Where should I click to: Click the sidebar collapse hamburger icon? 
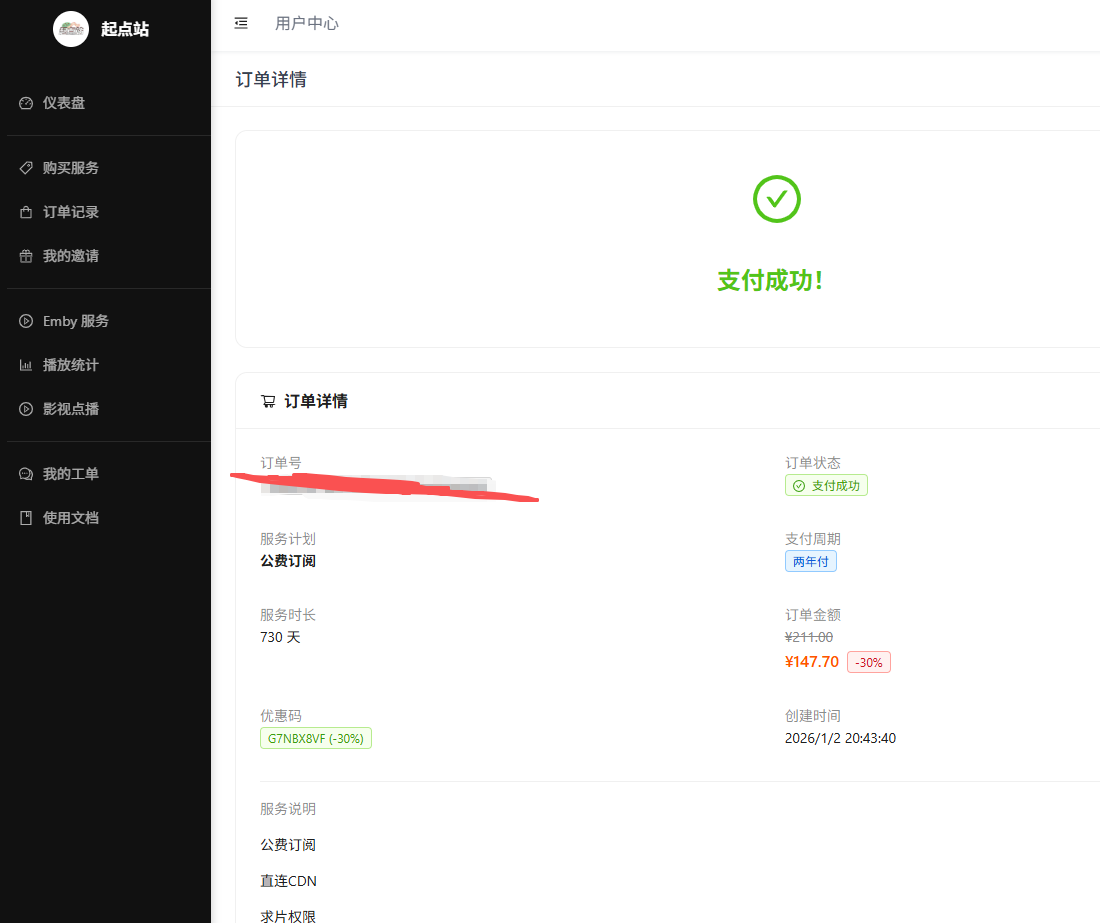point(241,23)
